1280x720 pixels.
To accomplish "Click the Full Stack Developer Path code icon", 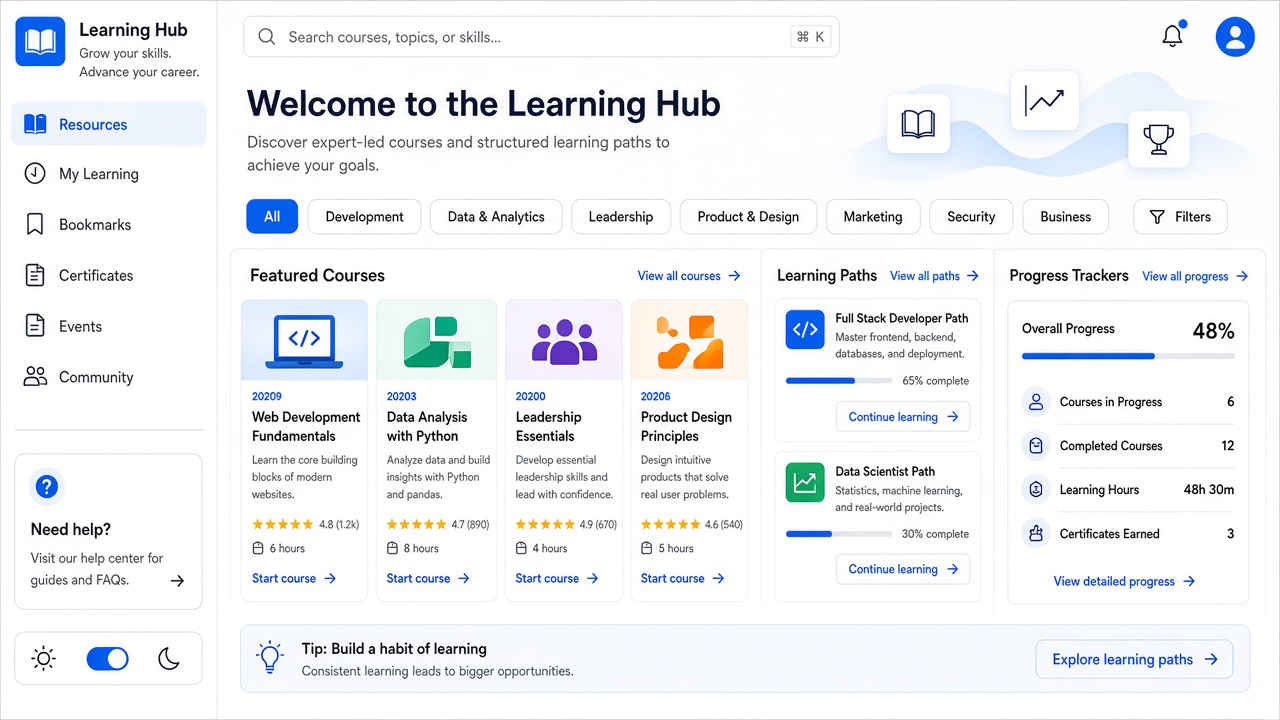I will [805, 329].
